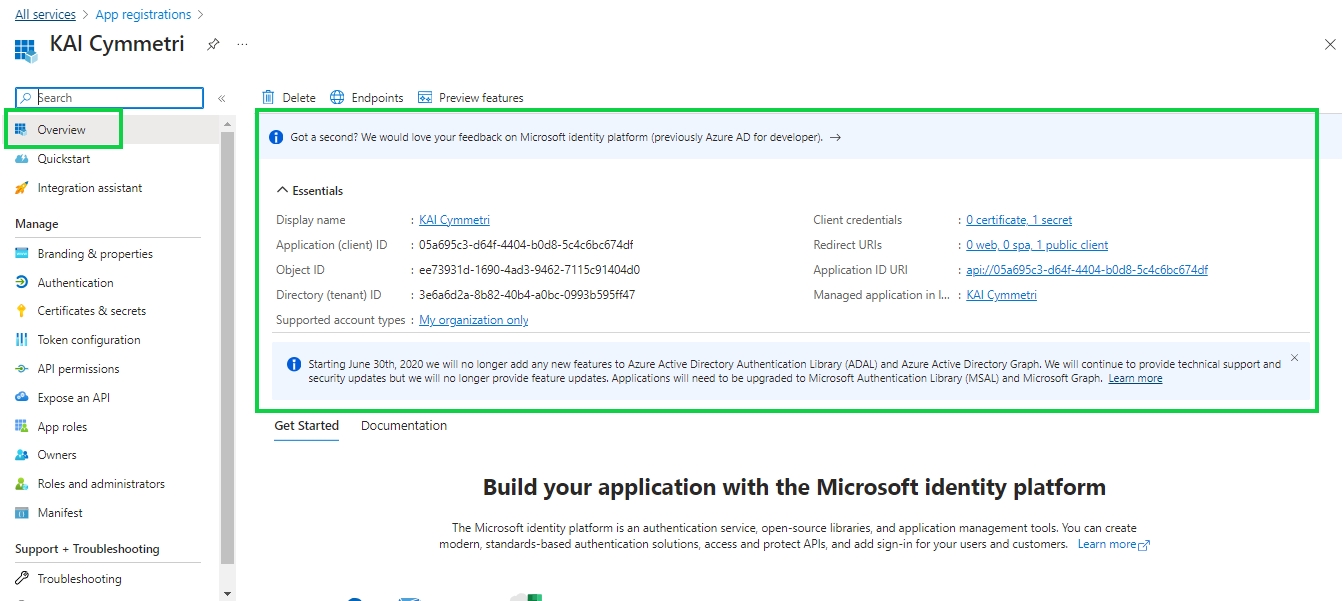Open Integration assistant rocket item

(22, 188)
